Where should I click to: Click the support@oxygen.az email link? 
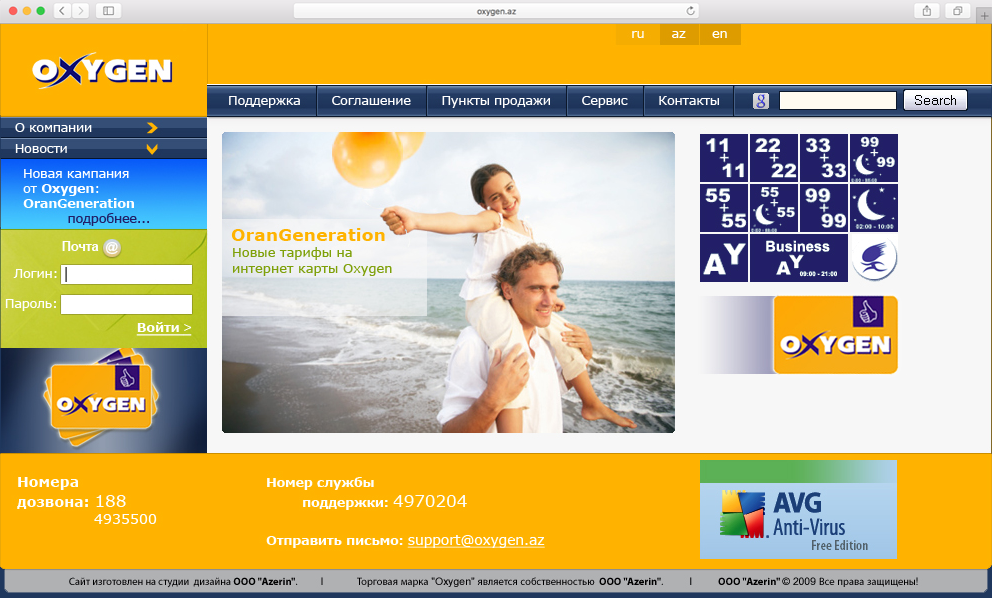tap(476, 540)
